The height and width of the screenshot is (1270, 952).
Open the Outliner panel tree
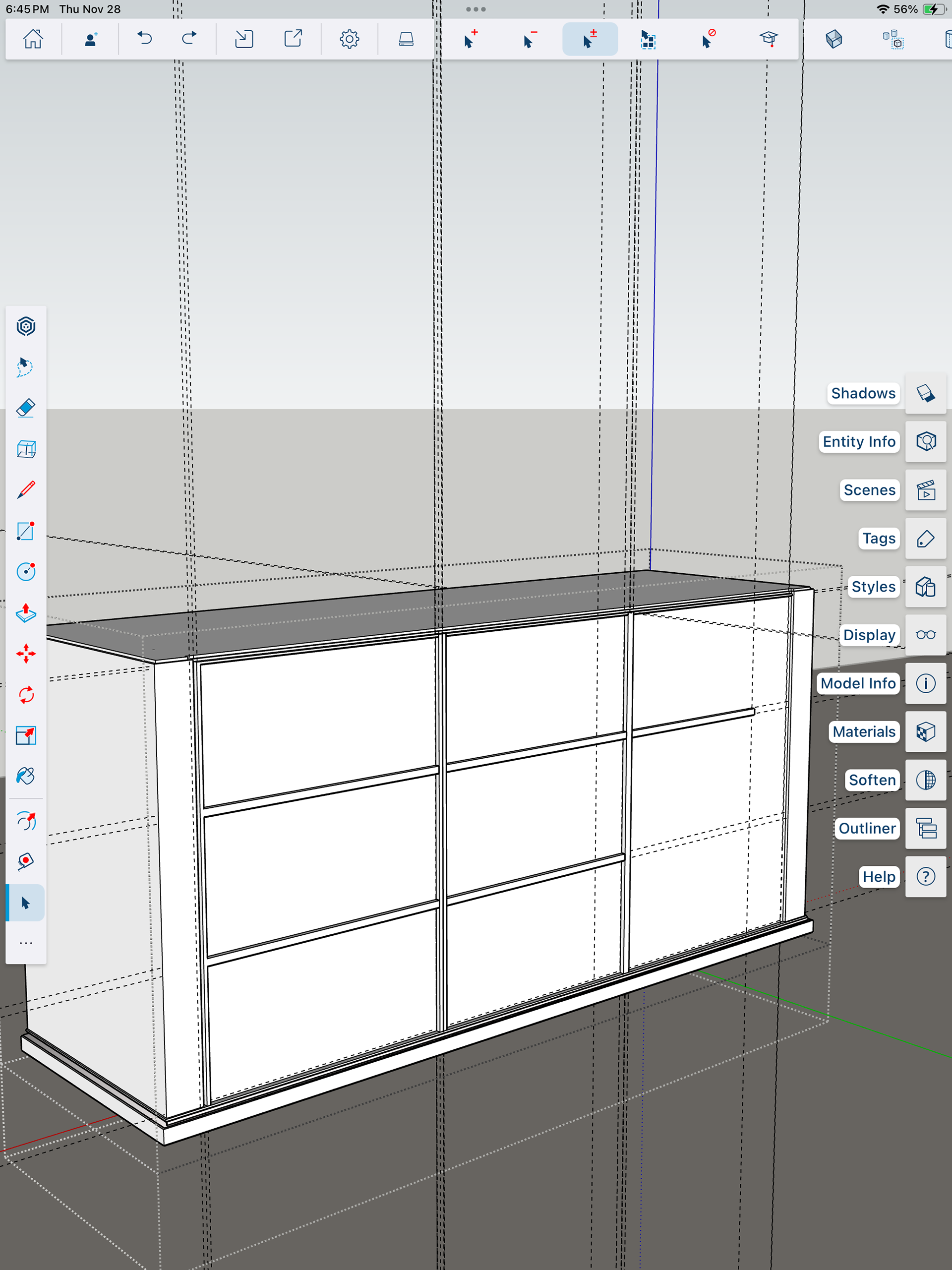[x=926, y=829]
